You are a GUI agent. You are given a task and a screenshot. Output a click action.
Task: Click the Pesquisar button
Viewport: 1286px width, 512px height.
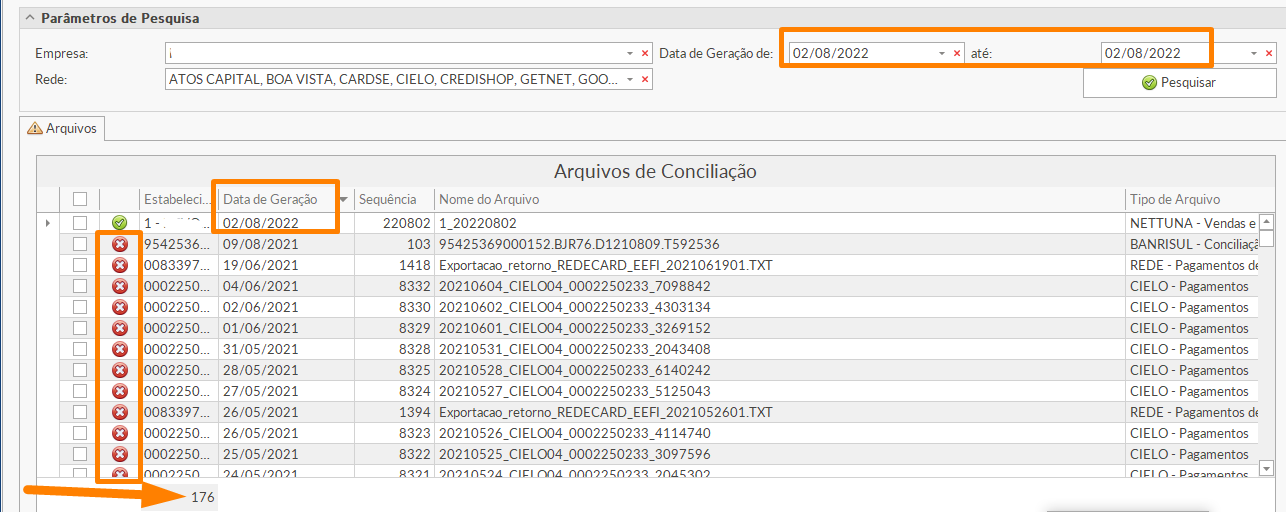pyautogui.click(x=1179, y=82)
